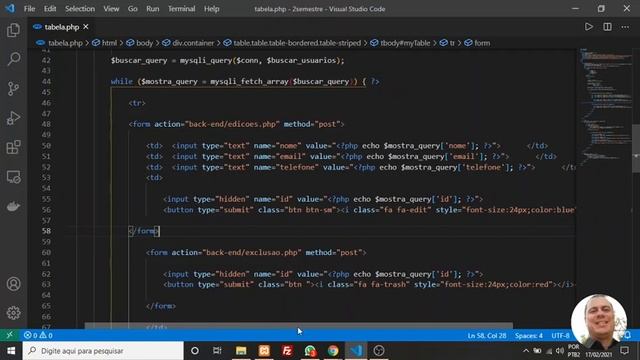640x360 pixels.
Task: Show hidden system tray icons
Action: (526, 351)
